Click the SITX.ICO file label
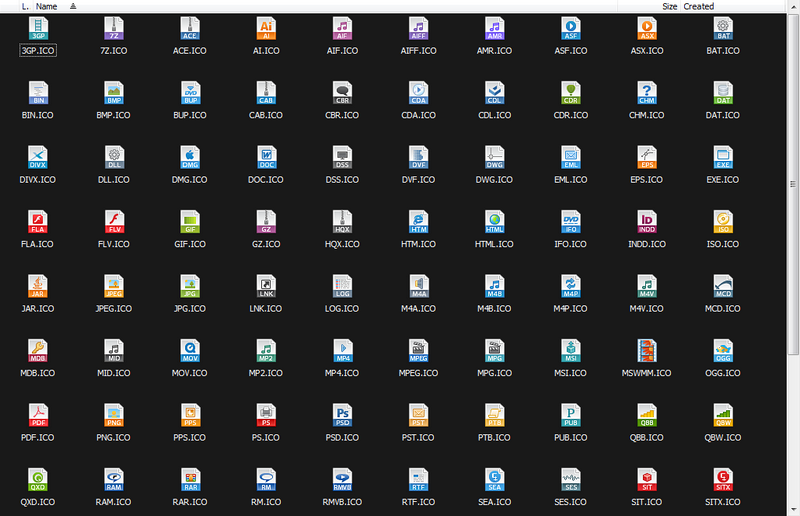 point(722,502)
